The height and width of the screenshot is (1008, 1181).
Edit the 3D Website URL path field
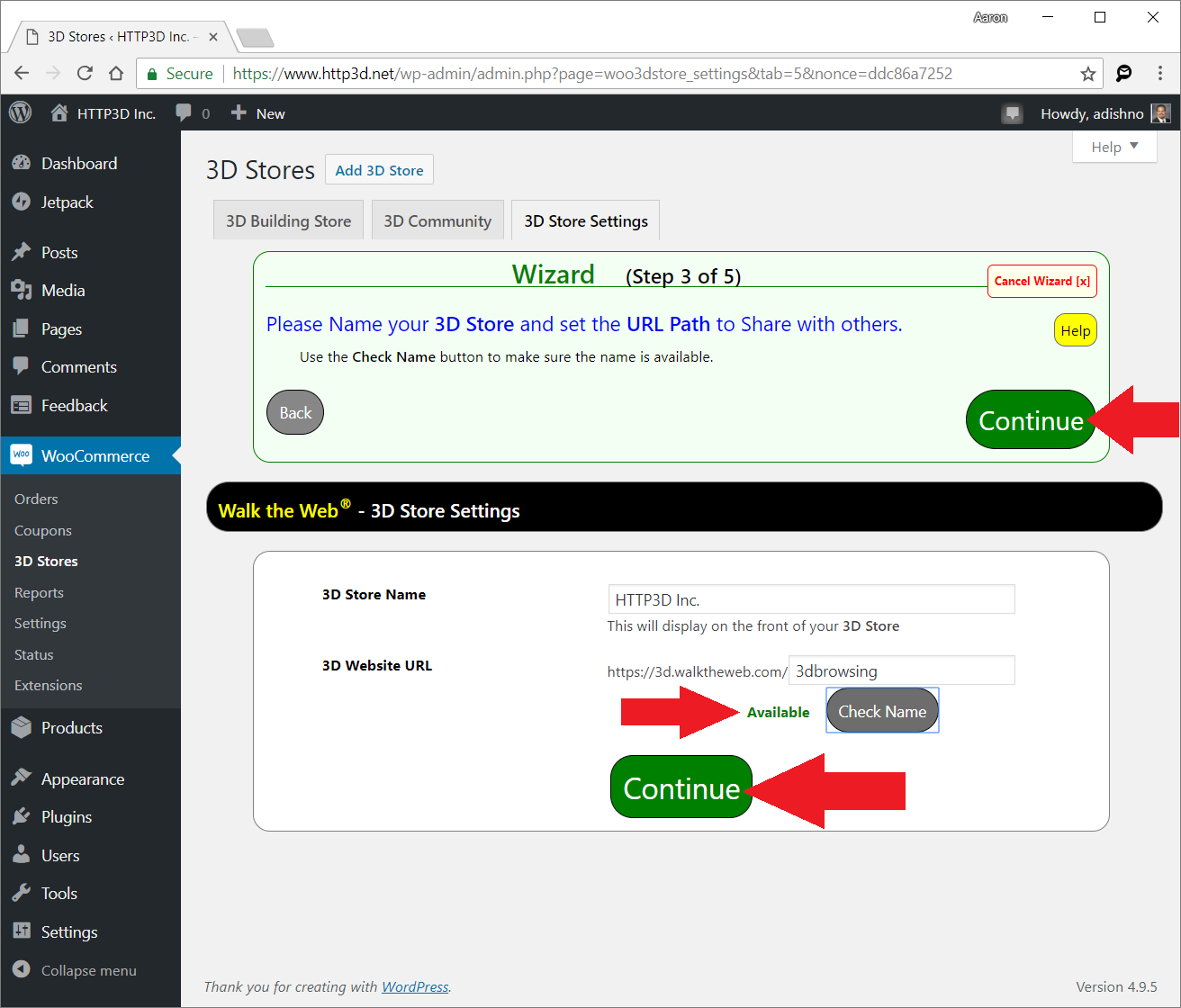902,670
